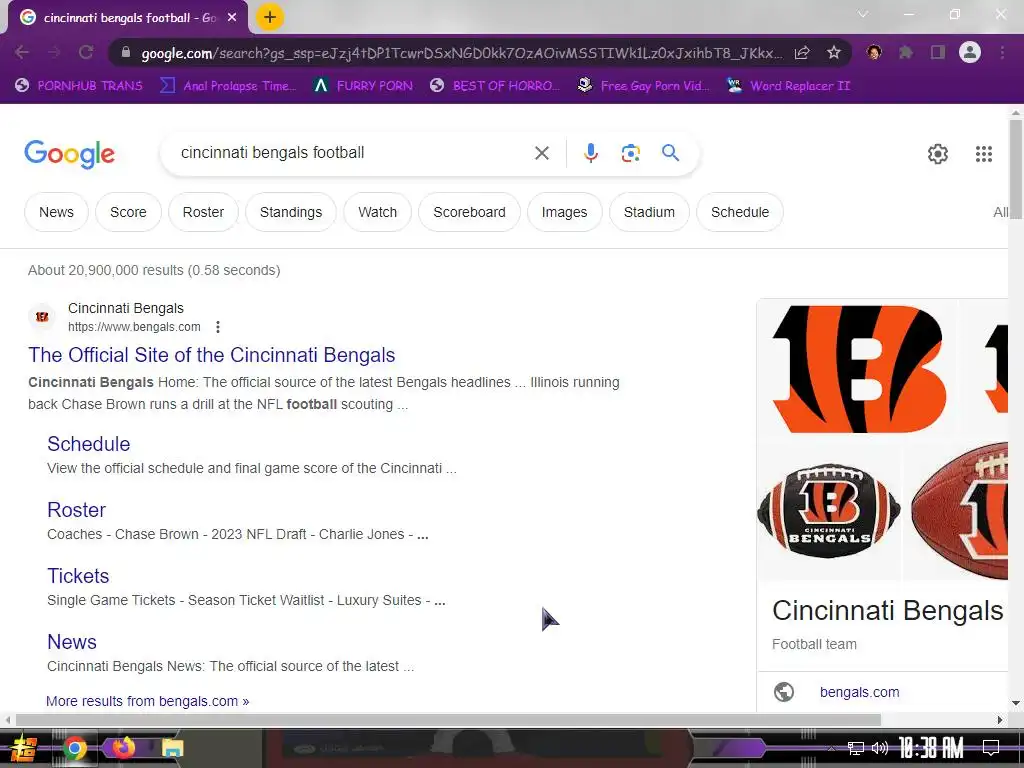Open the Bengals balloon football image

click(829, 511)
